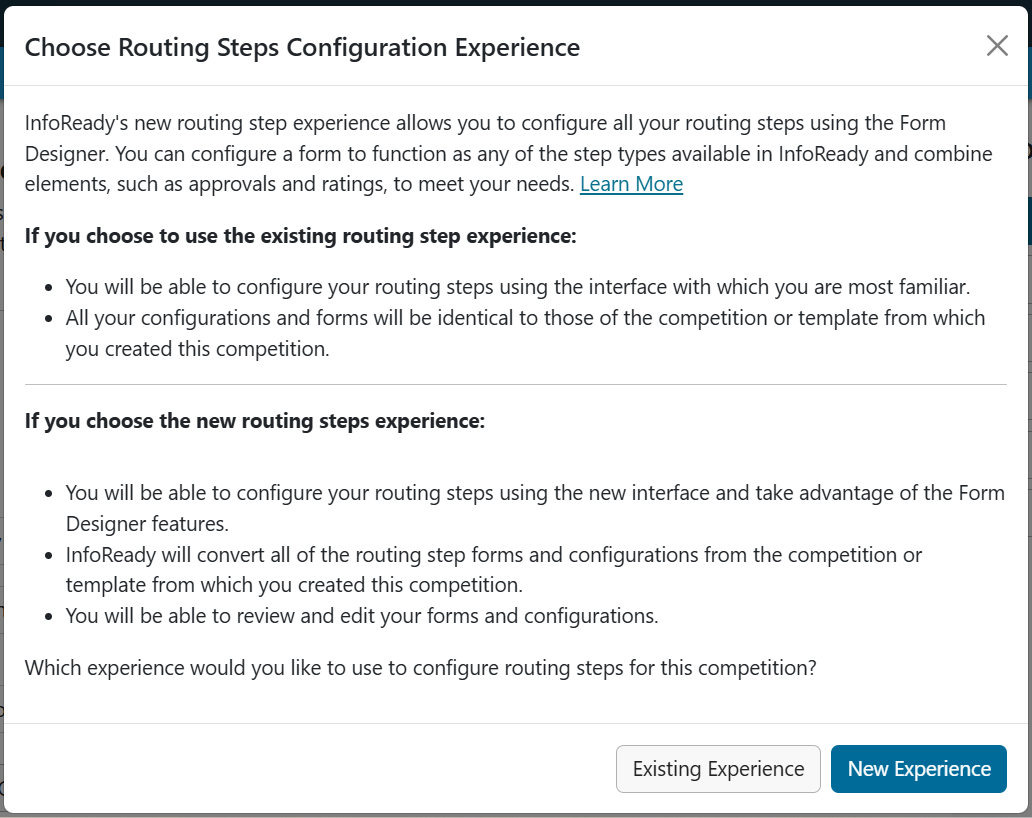Close the routing steps configuration dialog
Viewport: 1032px width, 818px height.
[x=997, y=45]
